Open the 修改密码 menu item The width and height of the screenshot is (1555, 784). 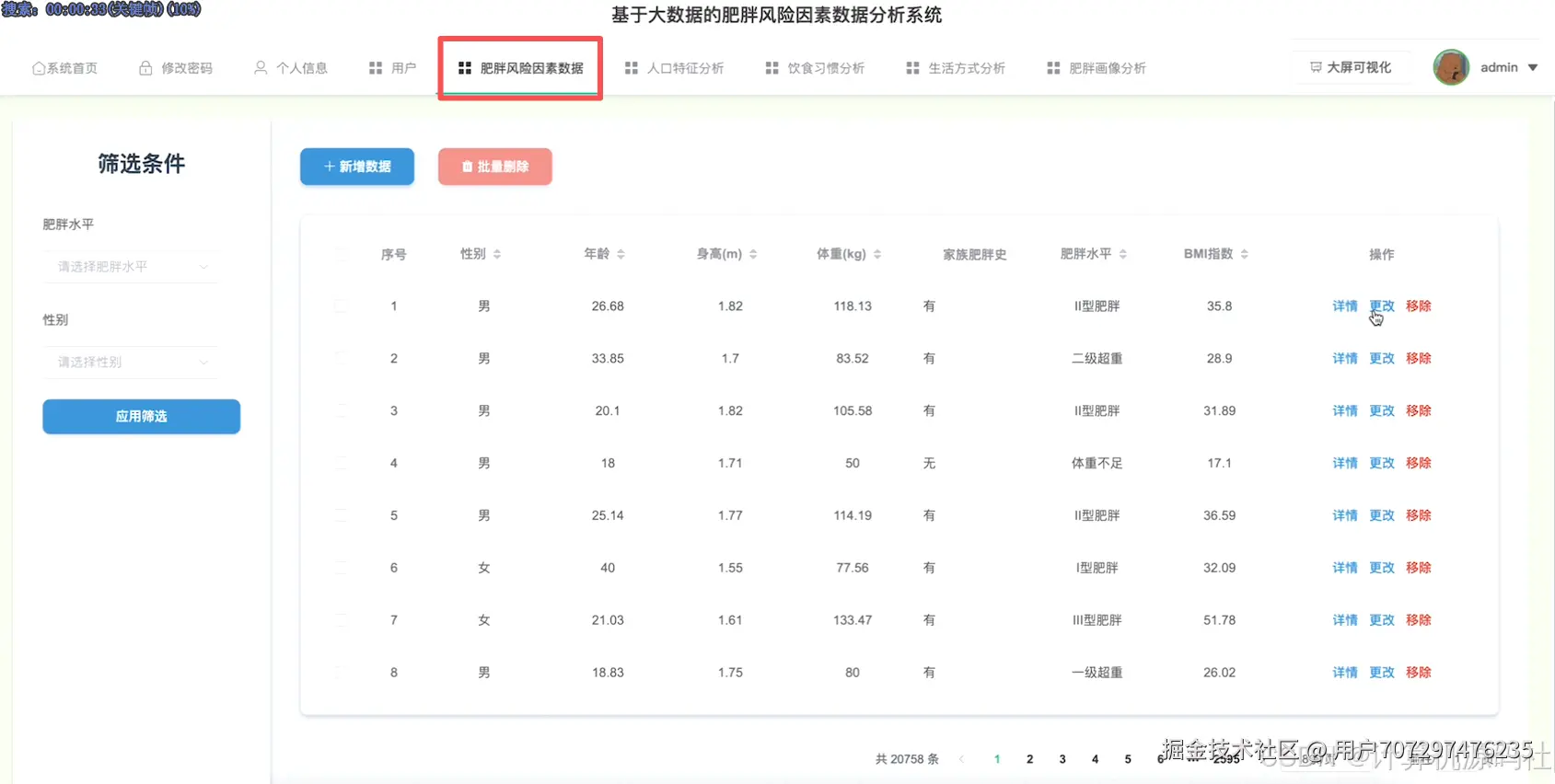click(176, 68)
